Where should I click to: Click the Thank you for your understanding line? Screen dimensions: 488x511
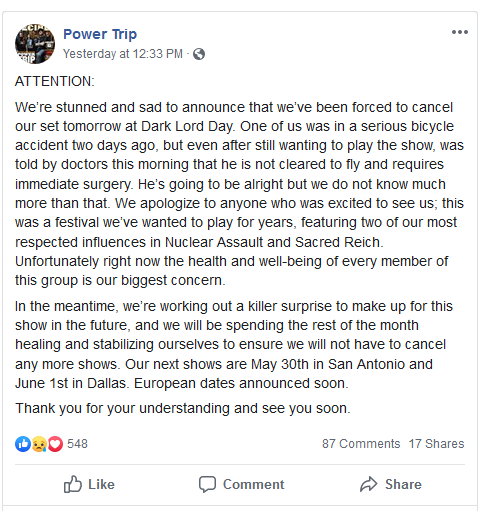coord(183,408)
